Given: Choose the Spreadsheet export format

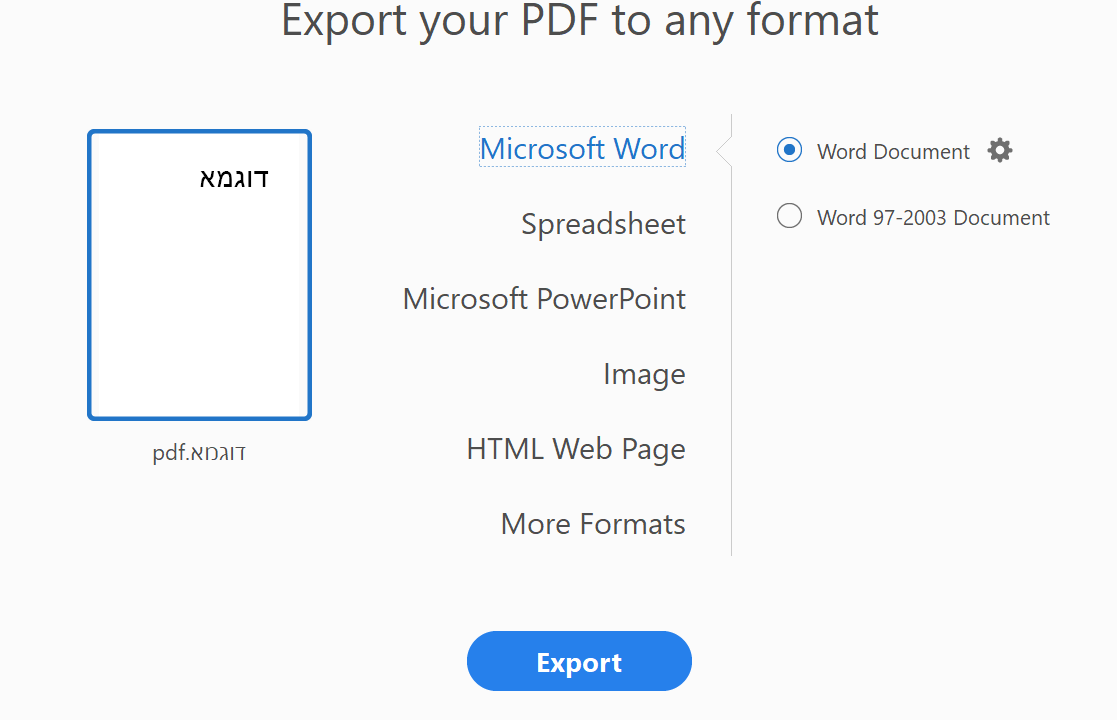Looking at the screenshot, I should (x=603, y=224).
